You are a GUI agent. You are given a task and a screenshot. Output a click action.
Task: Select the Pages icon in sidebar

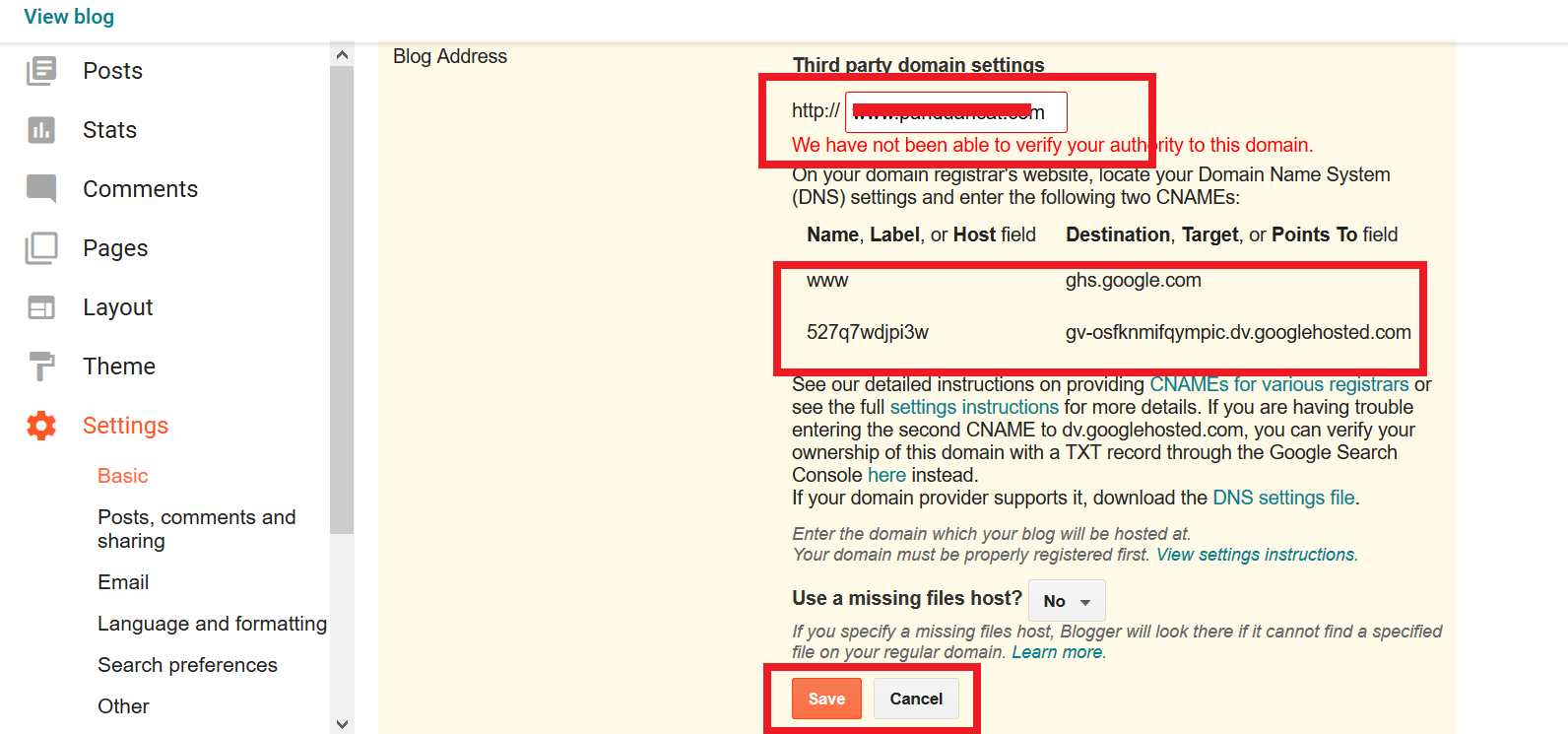[41, 248]
